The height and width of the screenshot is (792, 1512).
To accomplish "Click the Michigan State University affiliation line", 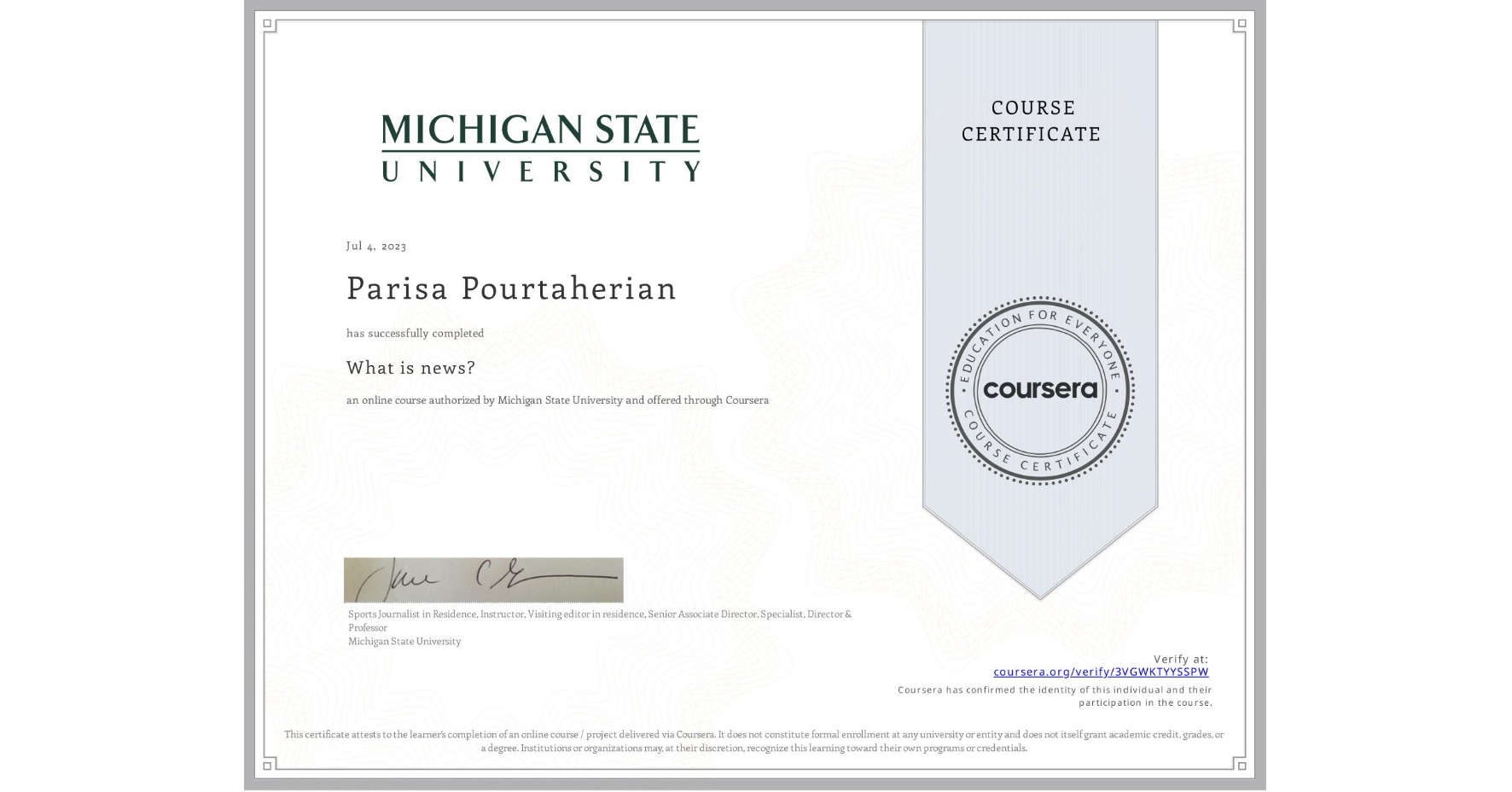I will (403, 640).
